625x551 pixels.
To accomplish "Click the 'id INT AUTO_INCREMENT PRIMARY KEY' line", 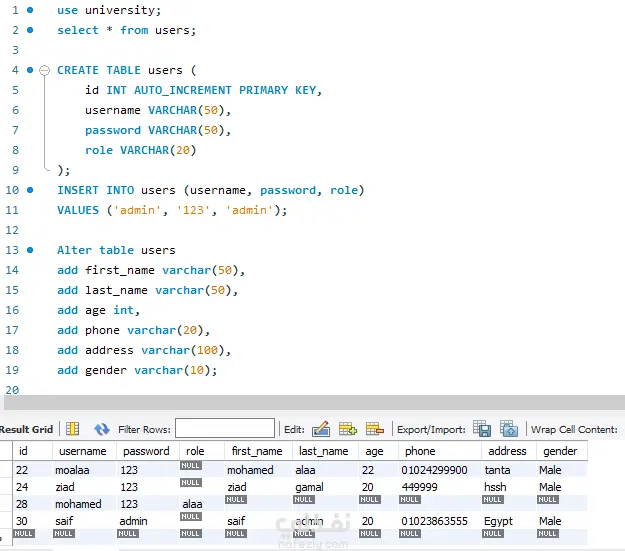I will click(203, 90).
